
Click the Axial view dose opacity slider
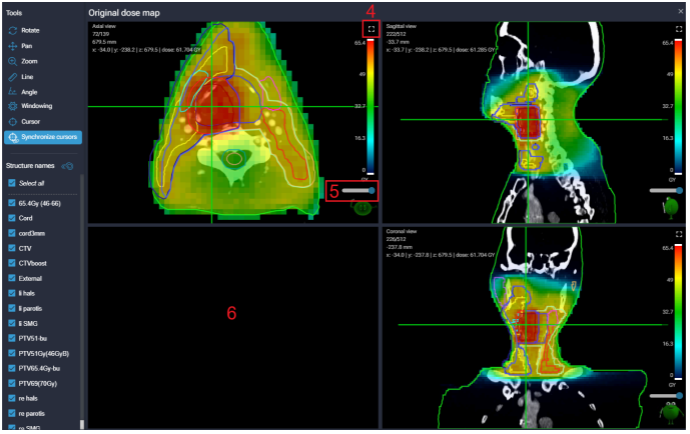click(x=358, y=189)
